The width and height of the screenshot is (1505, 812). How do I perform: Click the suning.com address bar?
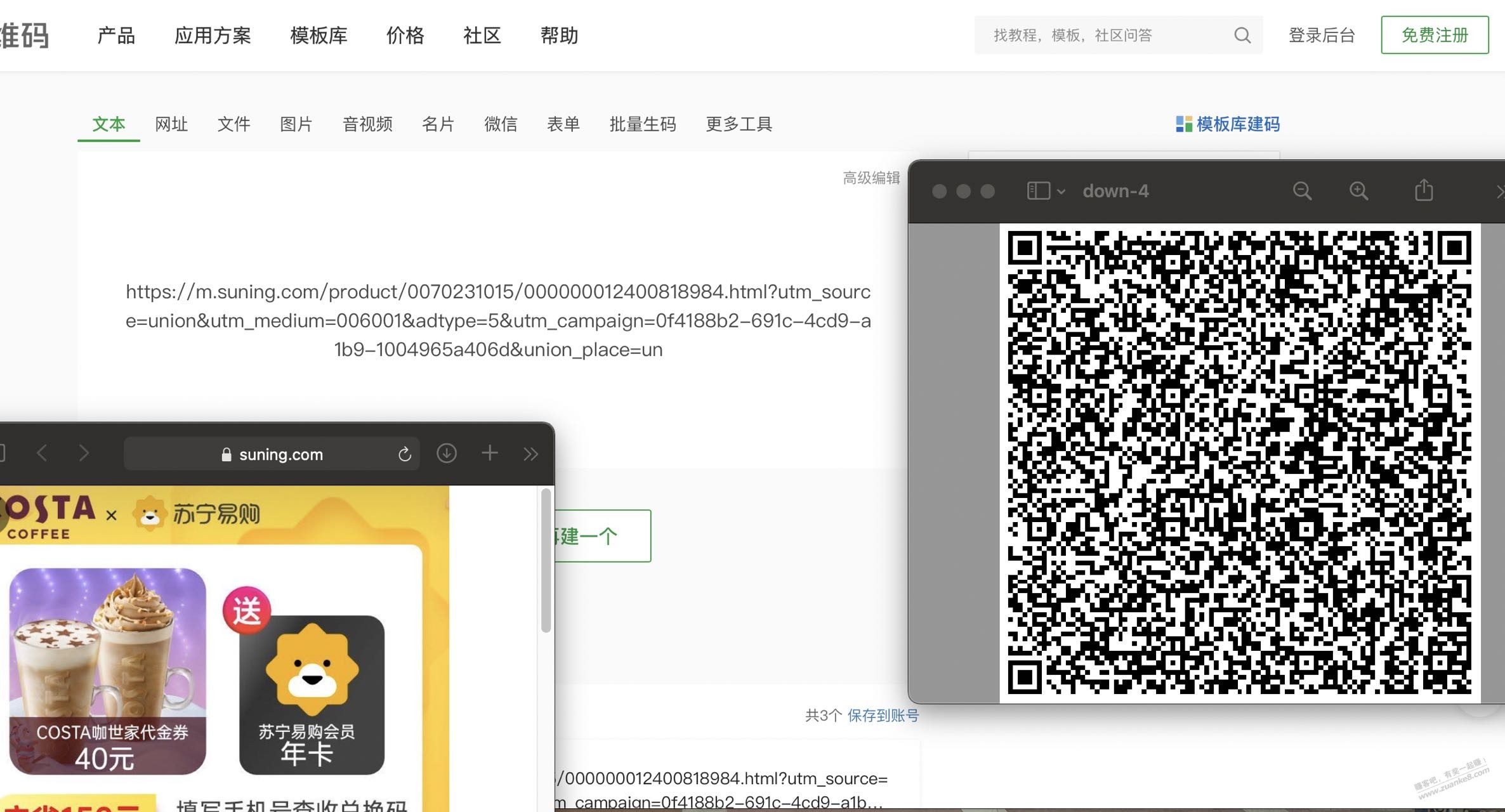[x=272, y=454]
